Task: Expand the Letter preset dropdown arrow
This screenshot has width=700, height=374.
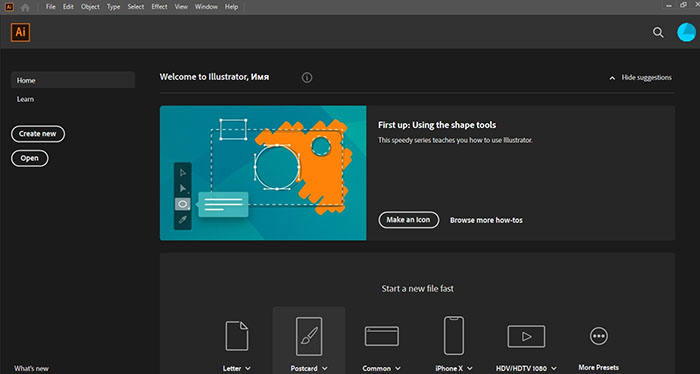Action: click(248, 369)
